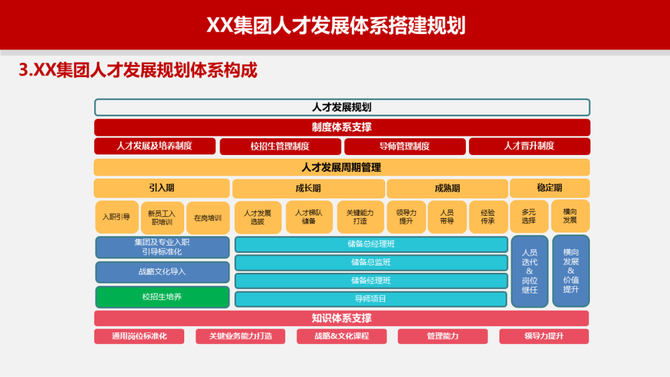This screenshot has width=670, height=377.
Task: Select the 入职引导 tile
Action: pyautogui.click(x=117, y=217)
